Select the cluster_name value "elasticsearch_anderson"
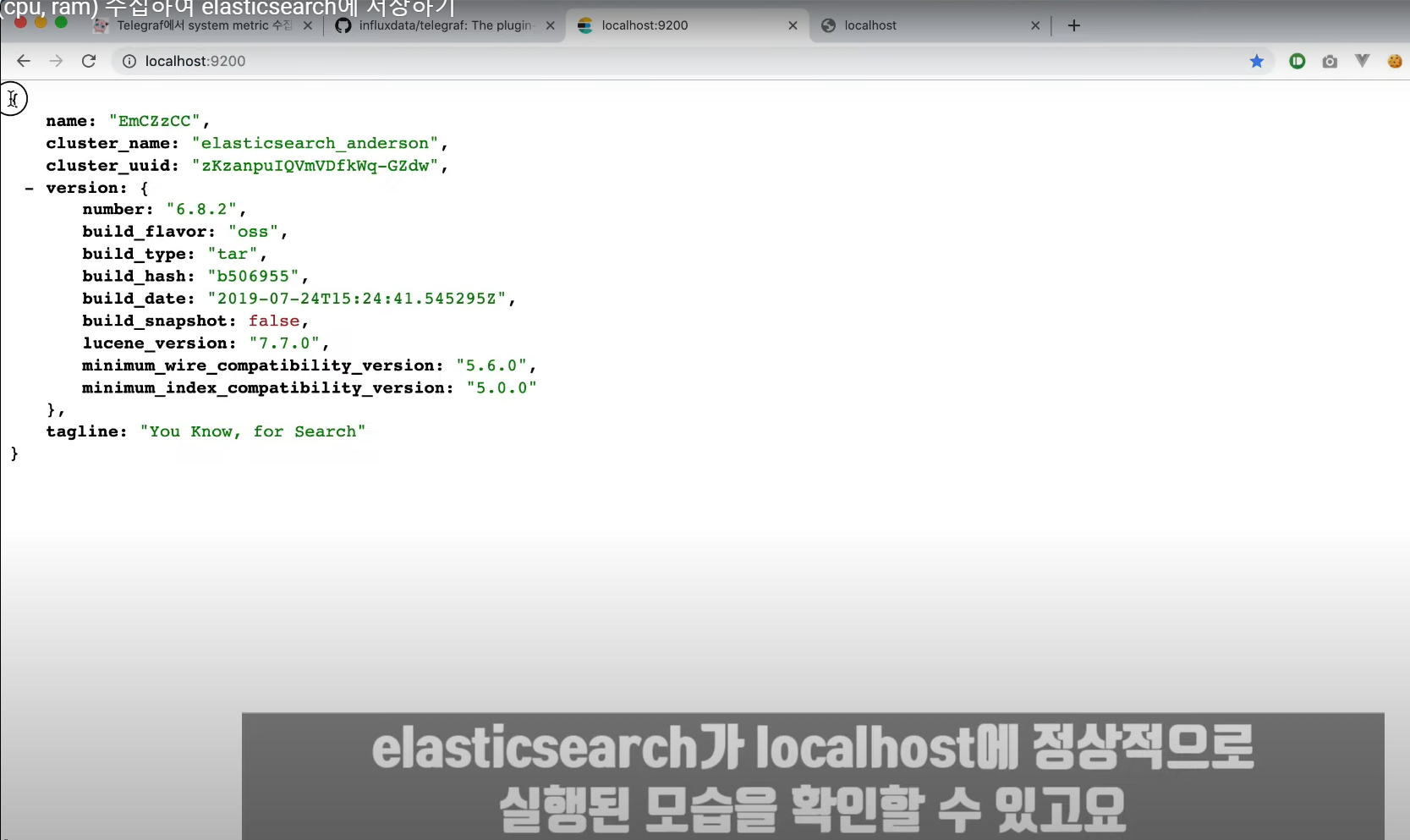Screen dimensions: 1410x840 pyautogui.click(x=315, y=143)
